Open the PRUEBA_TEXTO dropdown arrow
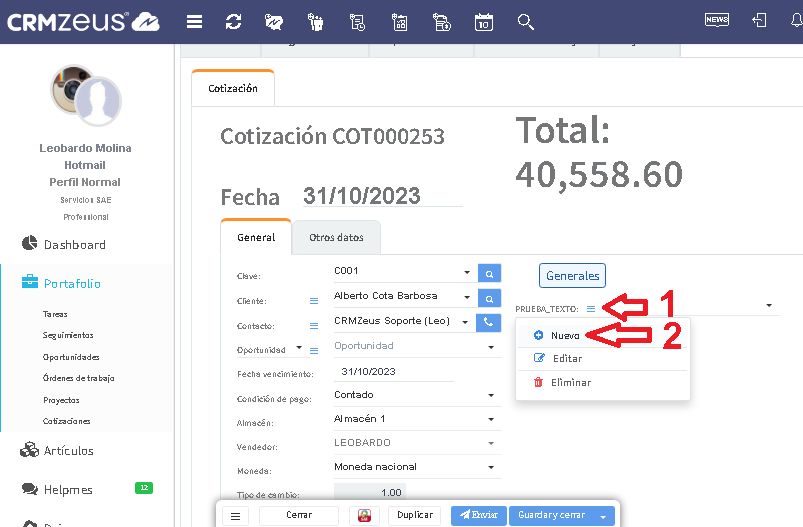Screen dimensions: 803x527 point(769,305)
